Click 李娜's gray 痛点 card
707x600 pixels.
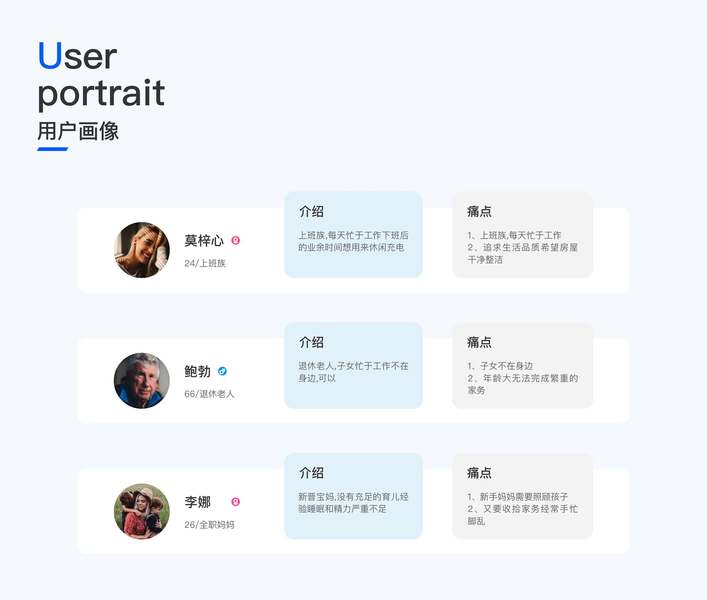[522, 496]
